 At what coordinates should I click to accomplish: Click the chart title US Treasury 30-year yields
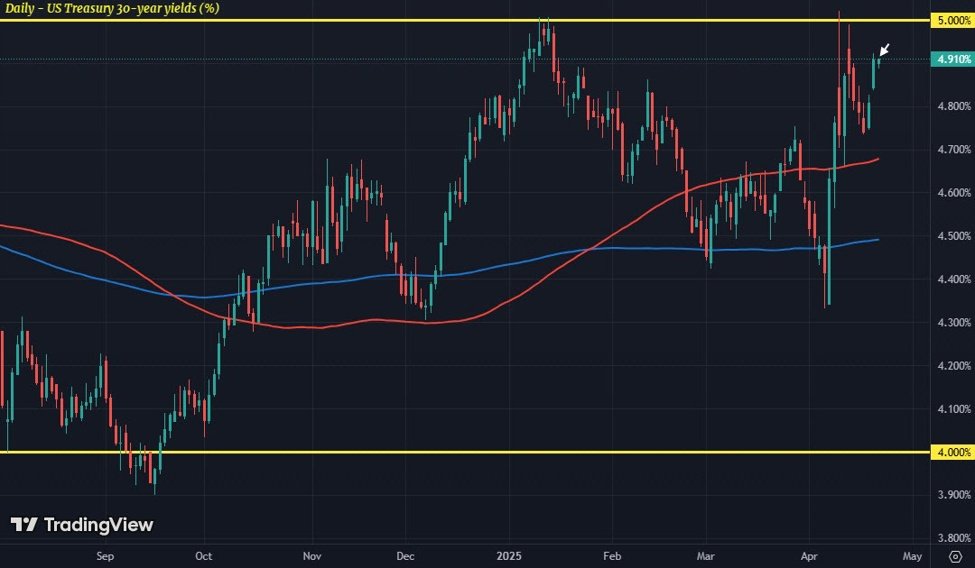111,9
